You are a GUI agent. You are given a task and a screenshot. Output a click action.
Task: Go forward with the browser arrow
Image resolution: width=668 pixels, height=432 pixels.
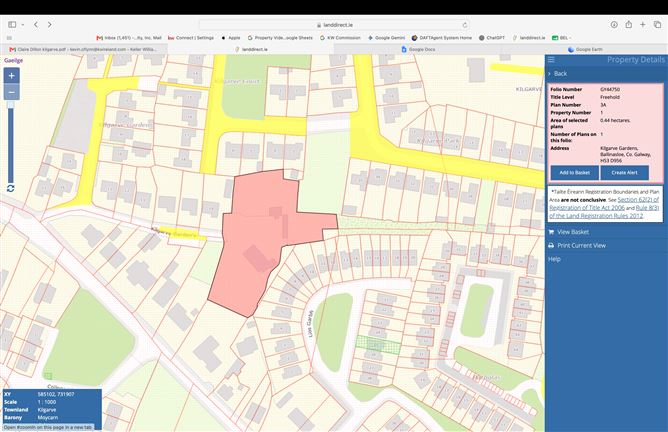(50, 25)
